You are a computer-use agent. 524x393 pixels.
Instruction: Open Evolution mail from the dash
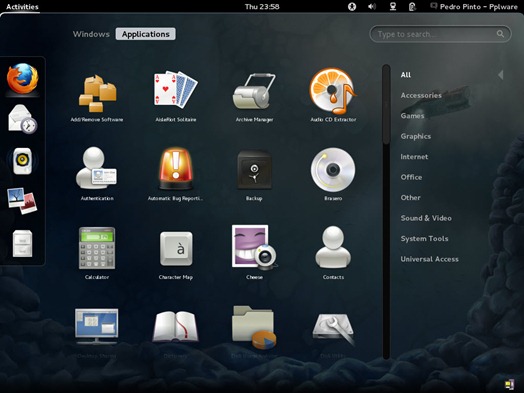click(22, 119)
